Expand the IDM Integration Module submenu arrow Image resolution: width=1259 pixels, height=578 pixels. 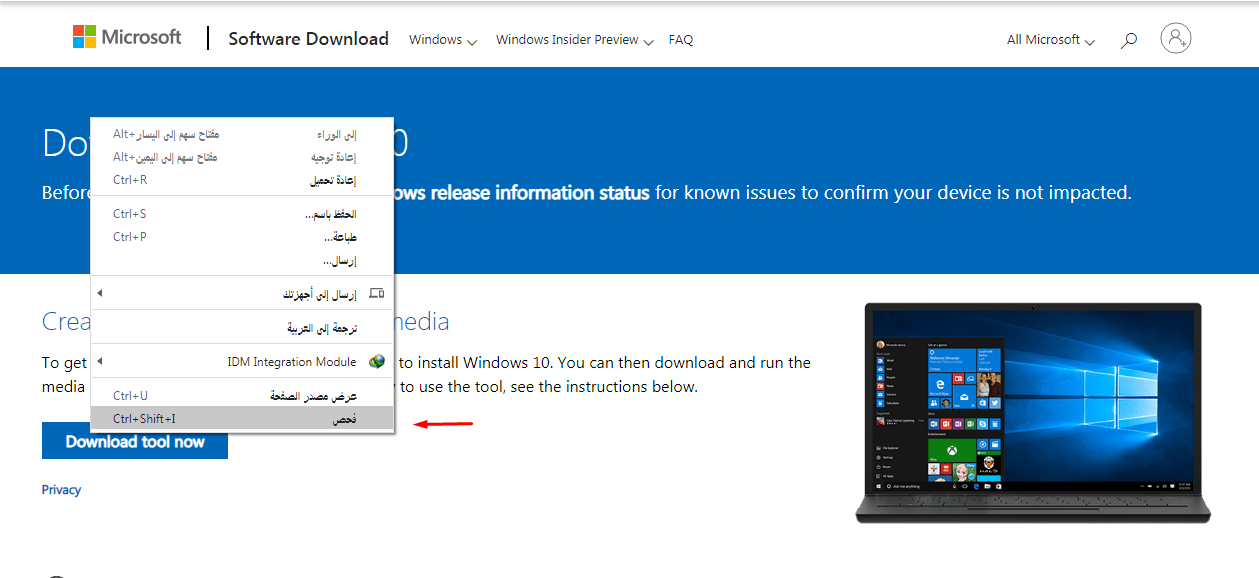click(x=100, y=362)
